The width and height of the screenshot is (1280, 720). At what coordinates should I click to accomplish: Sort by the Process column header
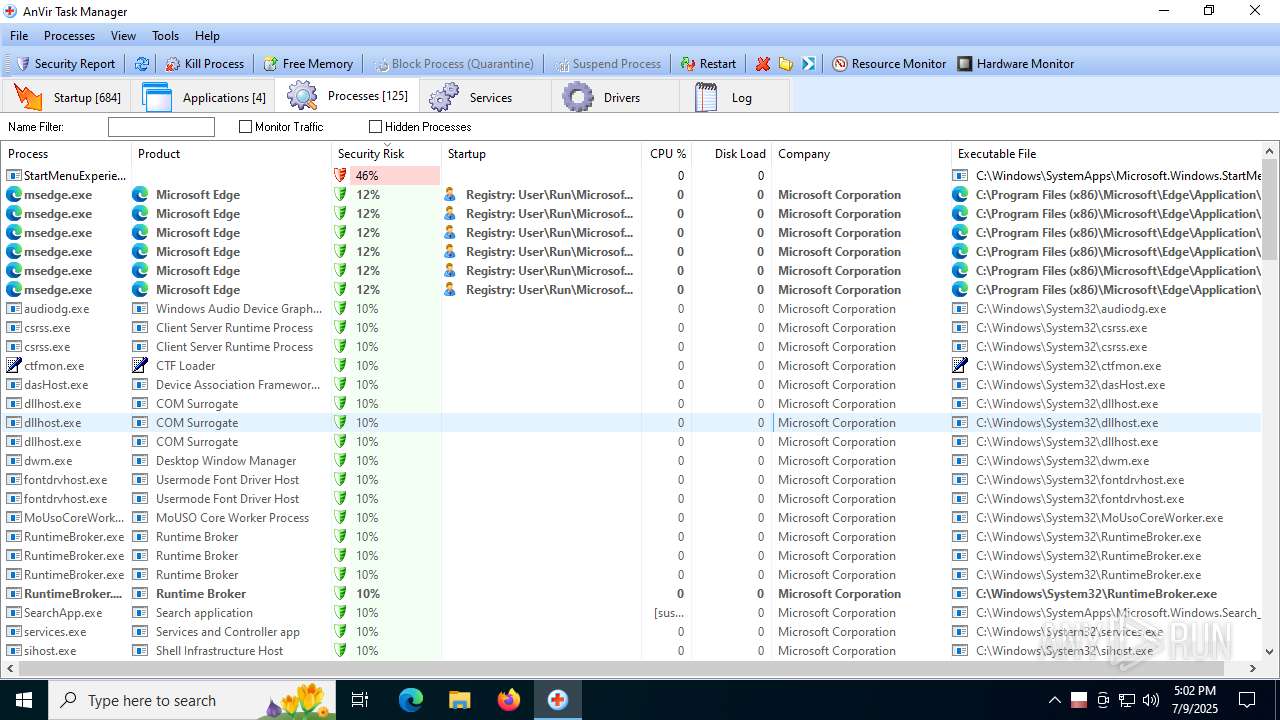67,154
